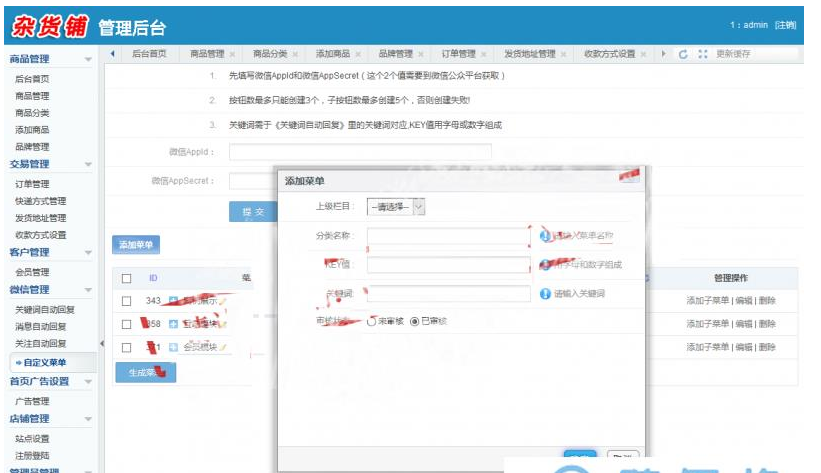Close the 商品管理 tab with its X
The height and width of the screenshot is (473, 821).
point(232,54)
